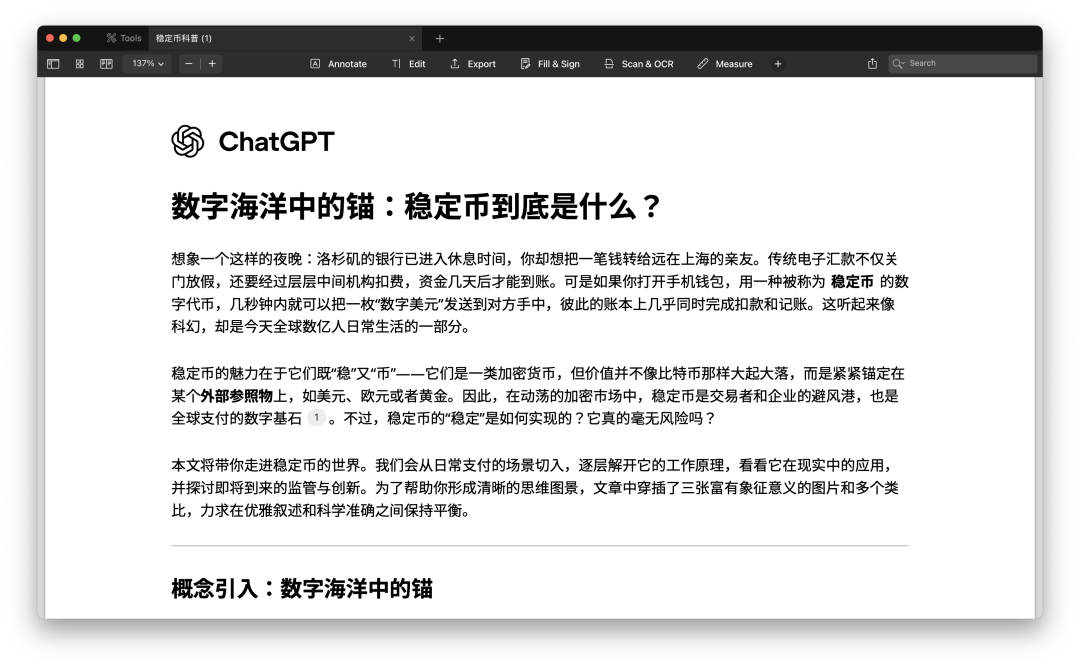Open the Export option
The image size is (1080, 668).
pyautogui.click(x=472, y=64)
